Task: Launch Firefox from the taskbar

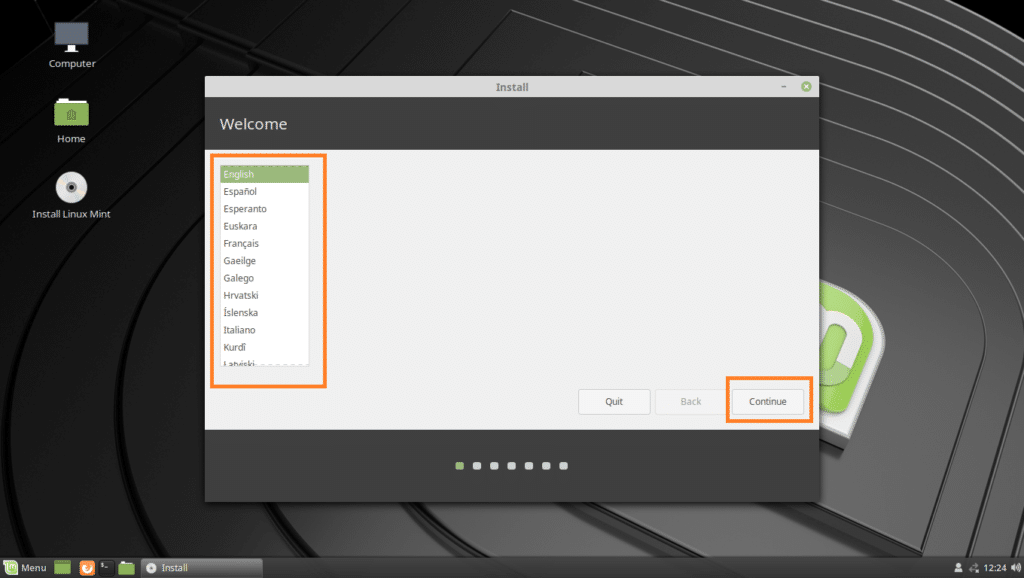Action: click(x=86, y=567)
